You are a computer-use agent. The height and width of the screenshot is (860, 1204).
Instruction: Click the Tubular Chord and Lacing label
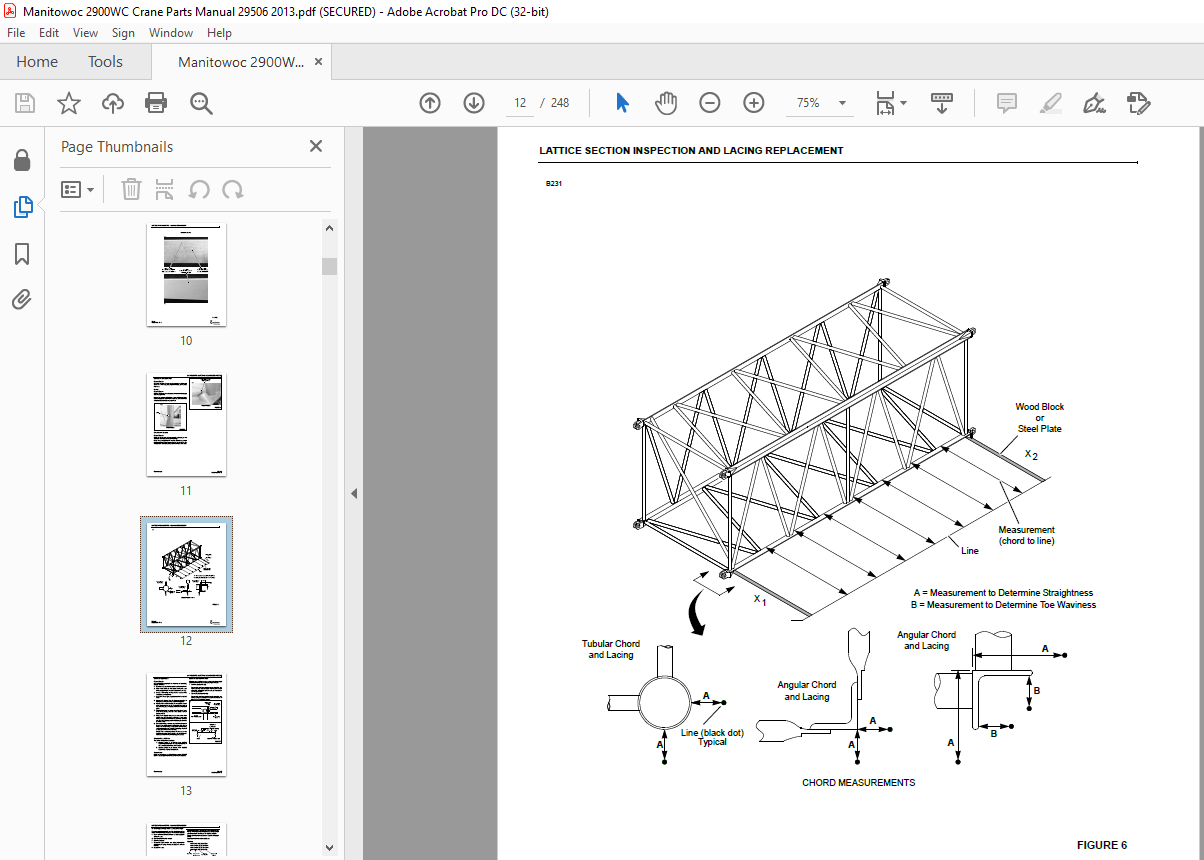611,649
